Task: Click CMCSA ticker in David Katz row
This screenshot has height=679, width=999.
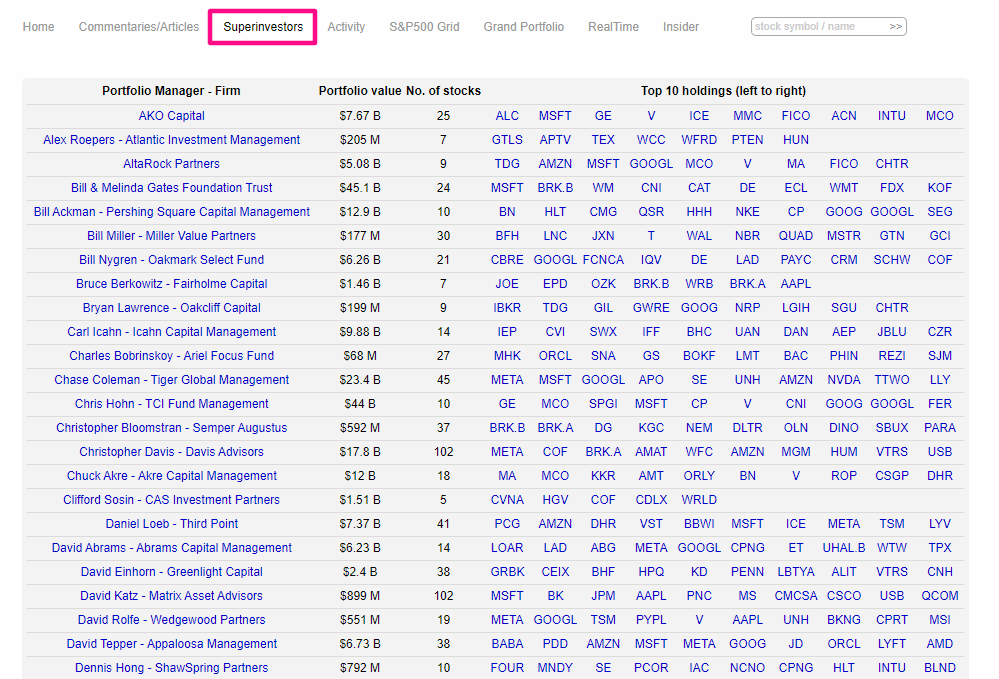Action: coord(796,596)
